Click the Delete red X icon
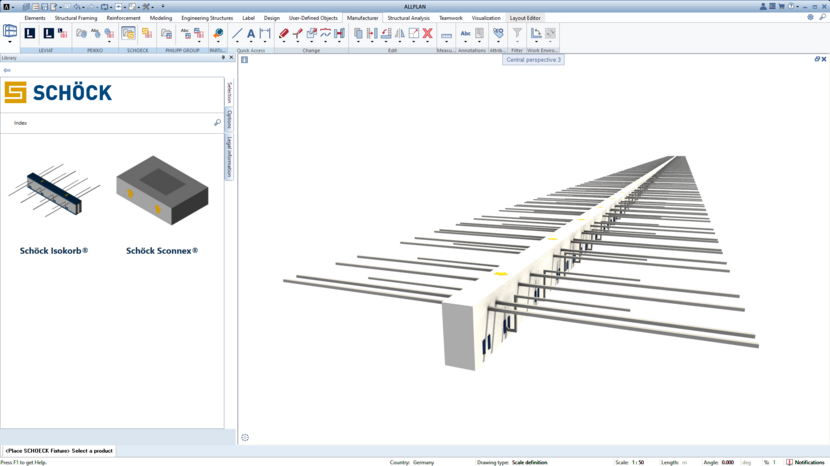Screen dimensions: 830x466 pyautogui.click(x=427, y=34)
